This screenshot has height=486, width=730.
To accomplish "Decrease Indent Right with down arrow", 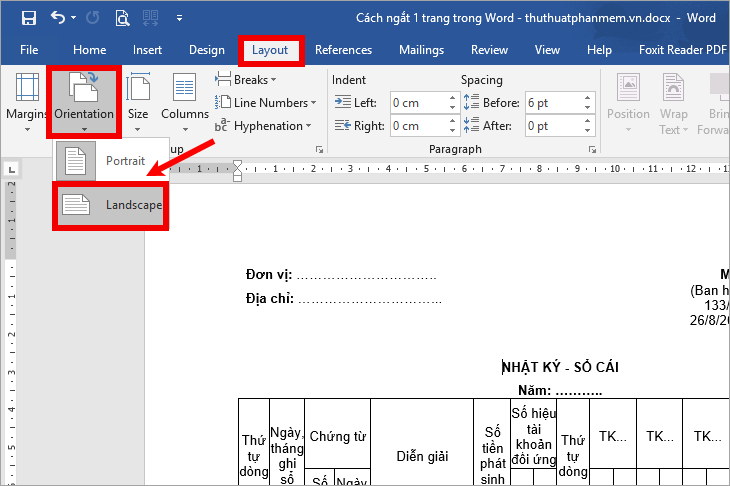I will point(453,131).
